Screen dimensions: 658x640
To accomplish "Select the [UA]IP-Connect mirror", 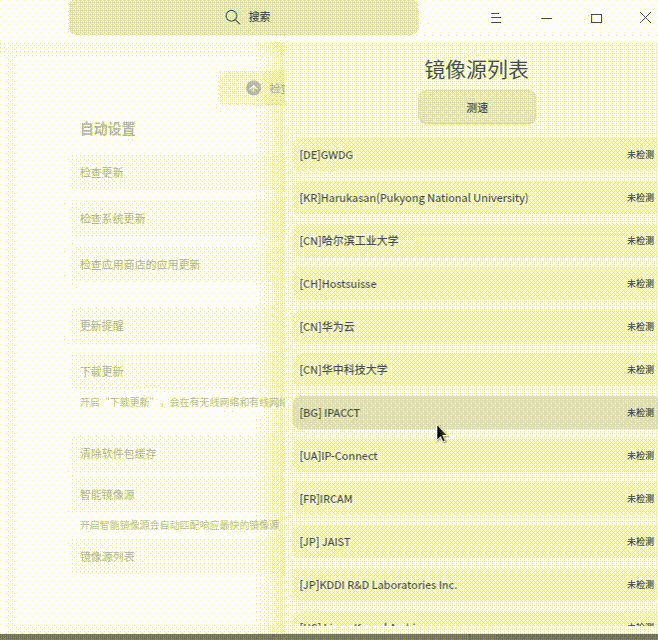I will click(475, 456).
